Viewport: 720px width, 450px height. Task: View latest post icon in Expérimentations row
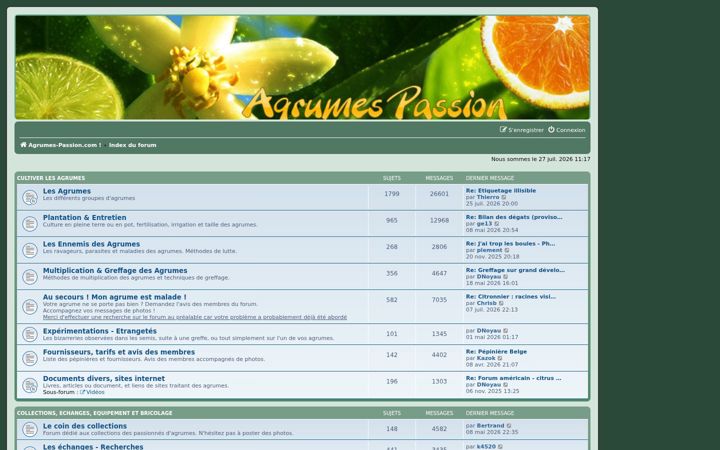pos(506,331)
